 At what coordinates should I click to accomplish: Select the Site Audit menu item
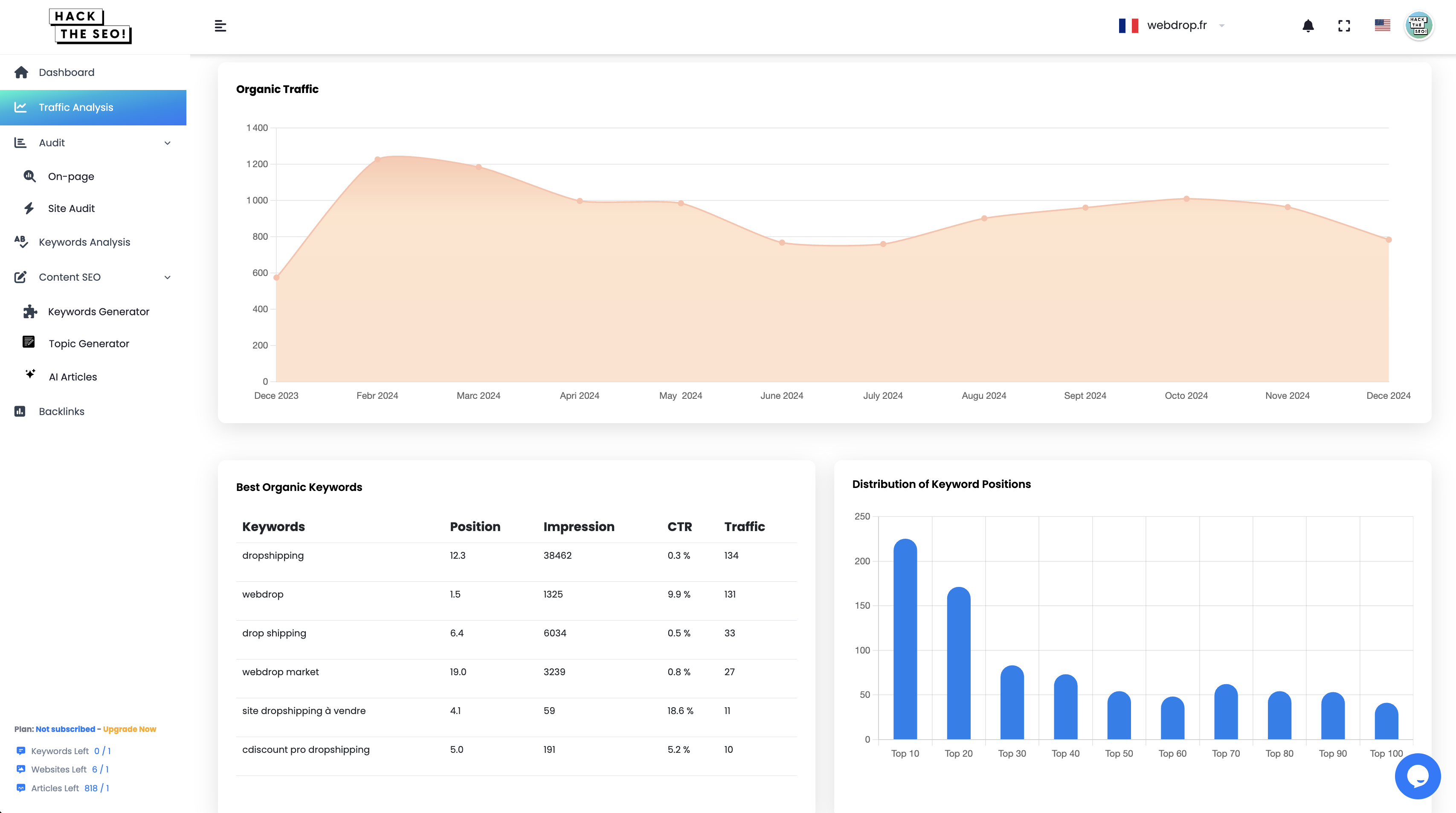pyautogui.click(x=71, y=208)
